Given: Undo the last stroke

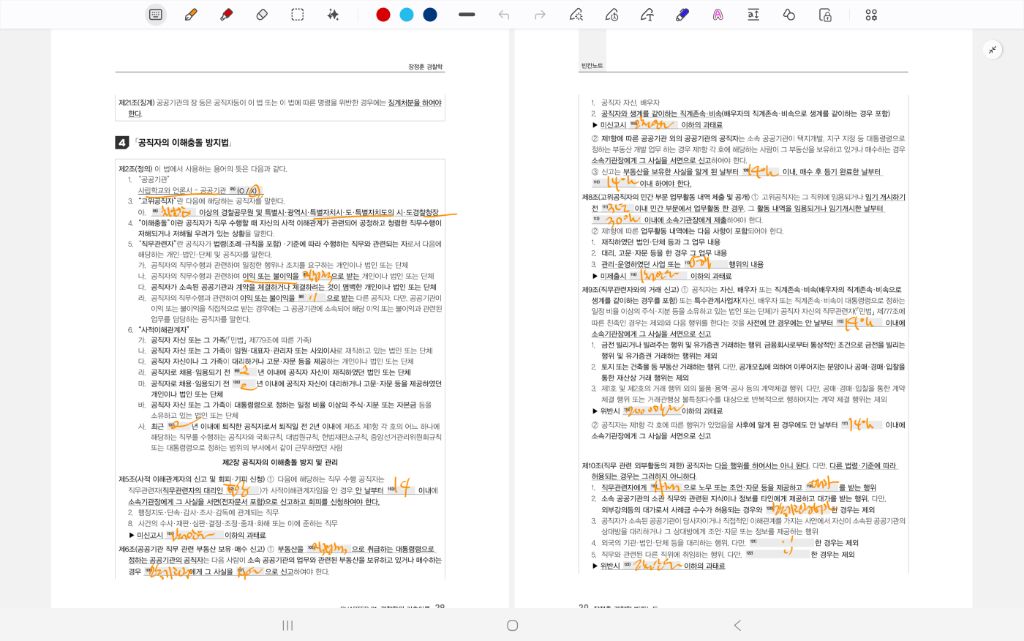Looking at the screenshot, I should 504,14.
